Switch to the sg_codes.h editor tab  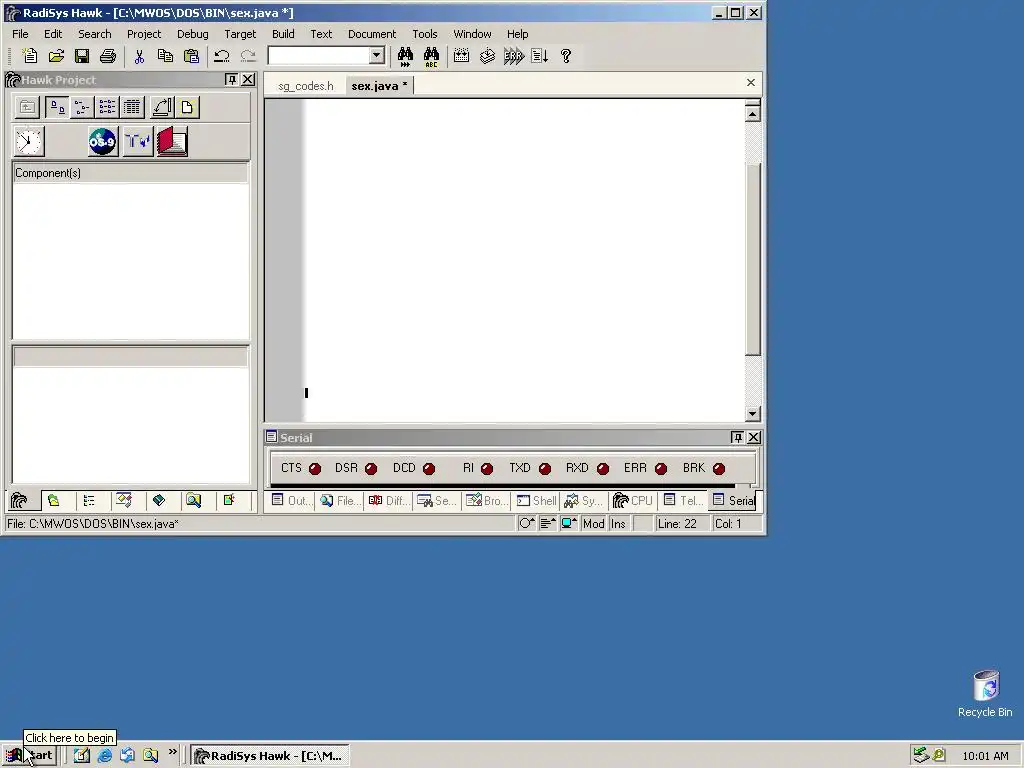306,86
